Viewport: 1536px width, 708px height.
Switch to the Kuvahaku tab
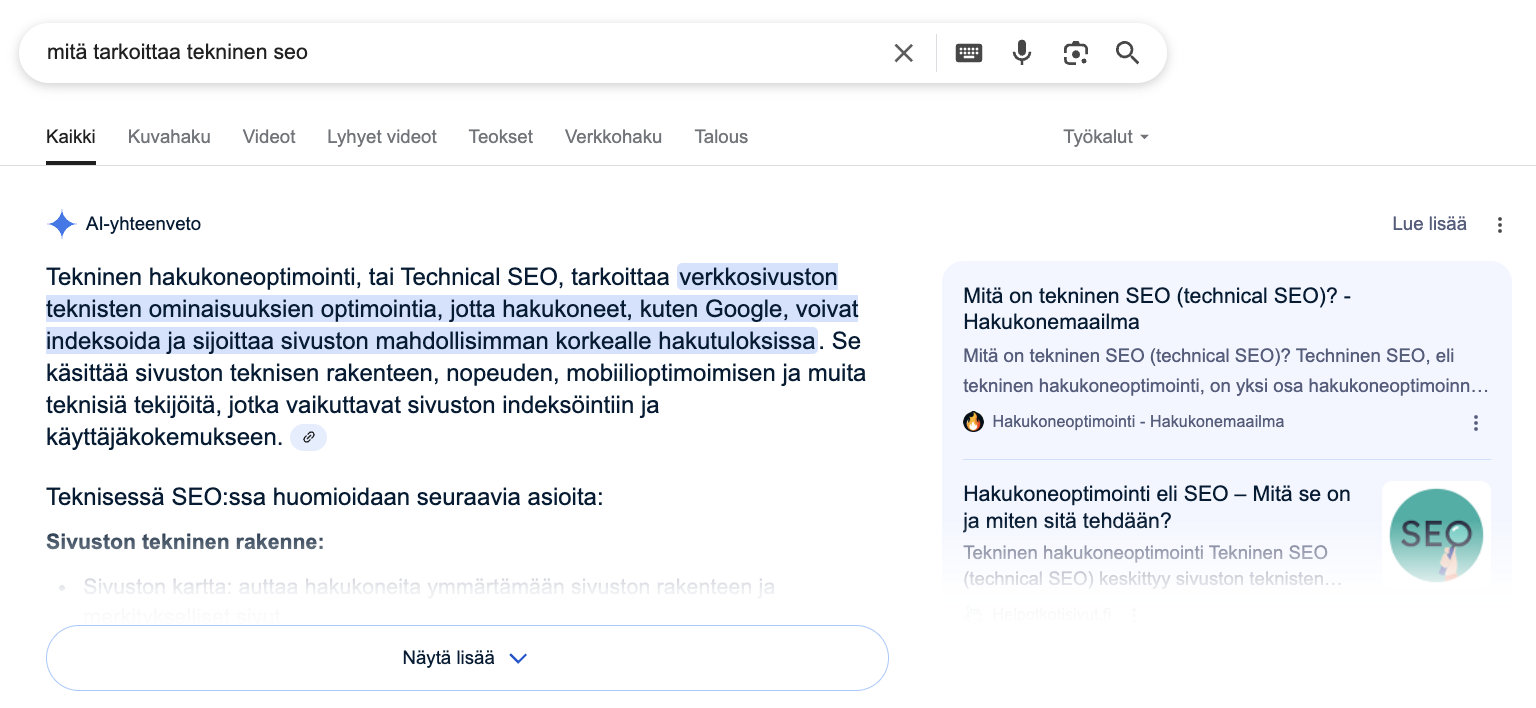click(x=168, y=137)
